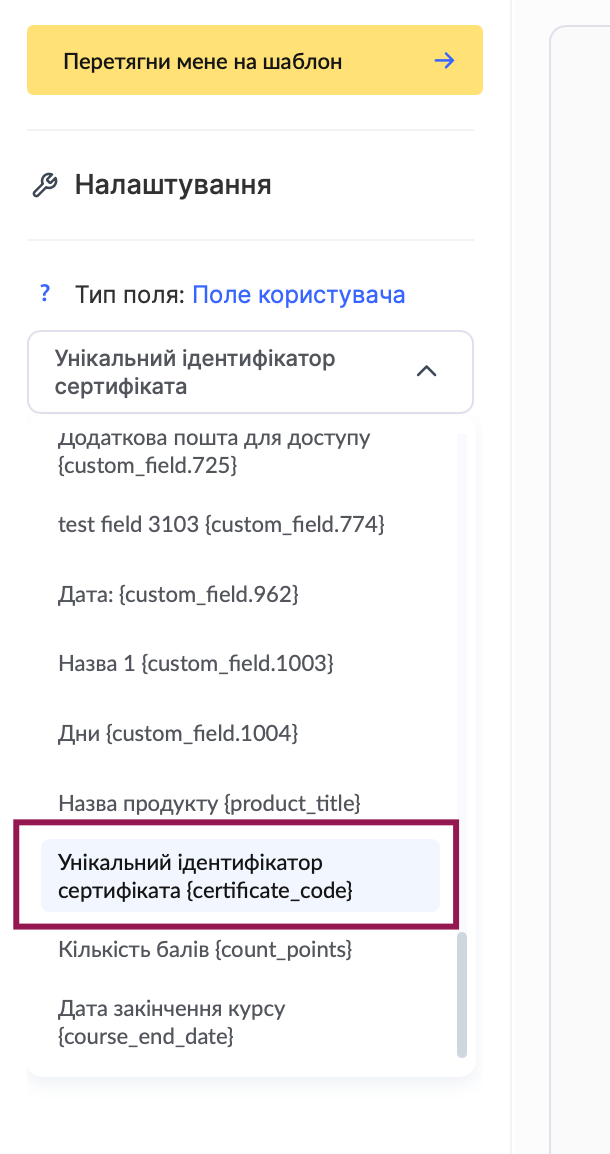
Task: Select 'Додаткова пошта для доступу' option
Action: [x=215, y=452]
